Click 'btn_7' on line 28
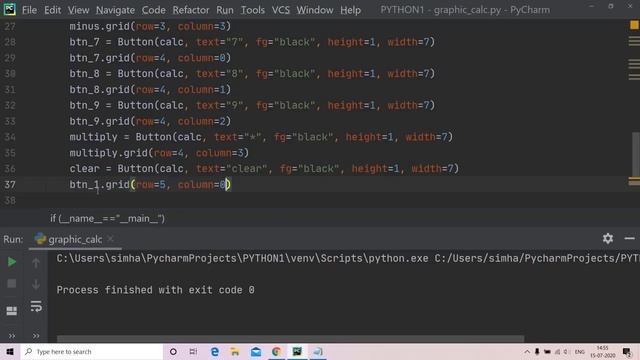The image size is (640, 360). point(84,42)
